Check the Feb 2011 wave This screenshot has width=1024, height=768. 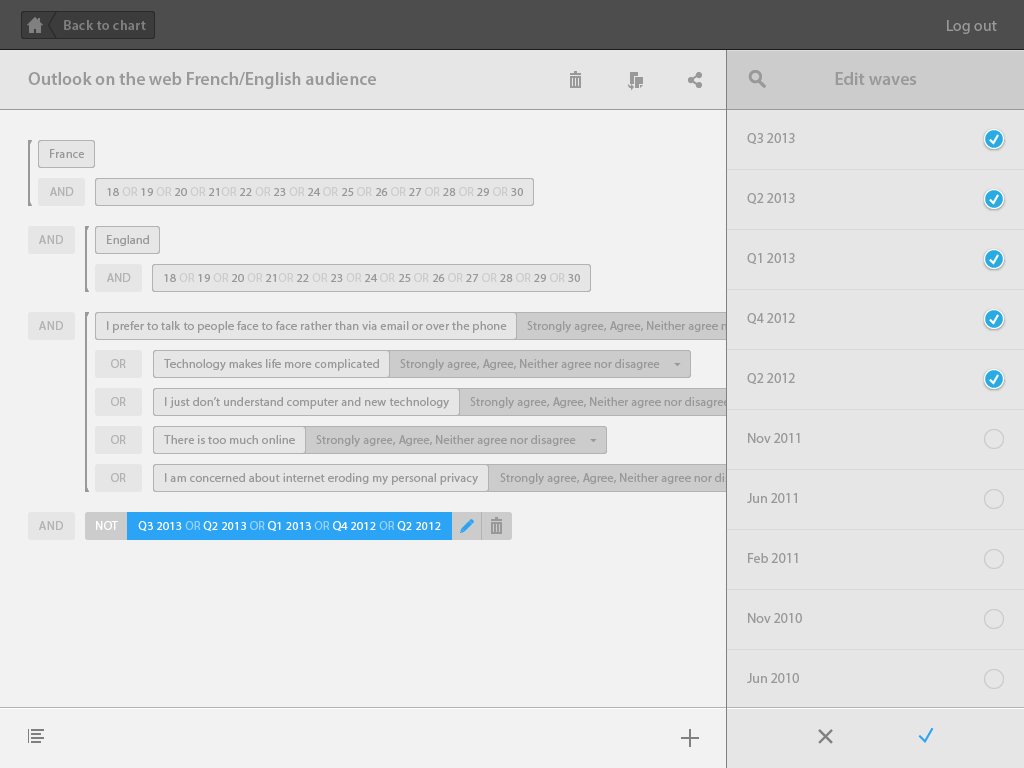(993, 559)
